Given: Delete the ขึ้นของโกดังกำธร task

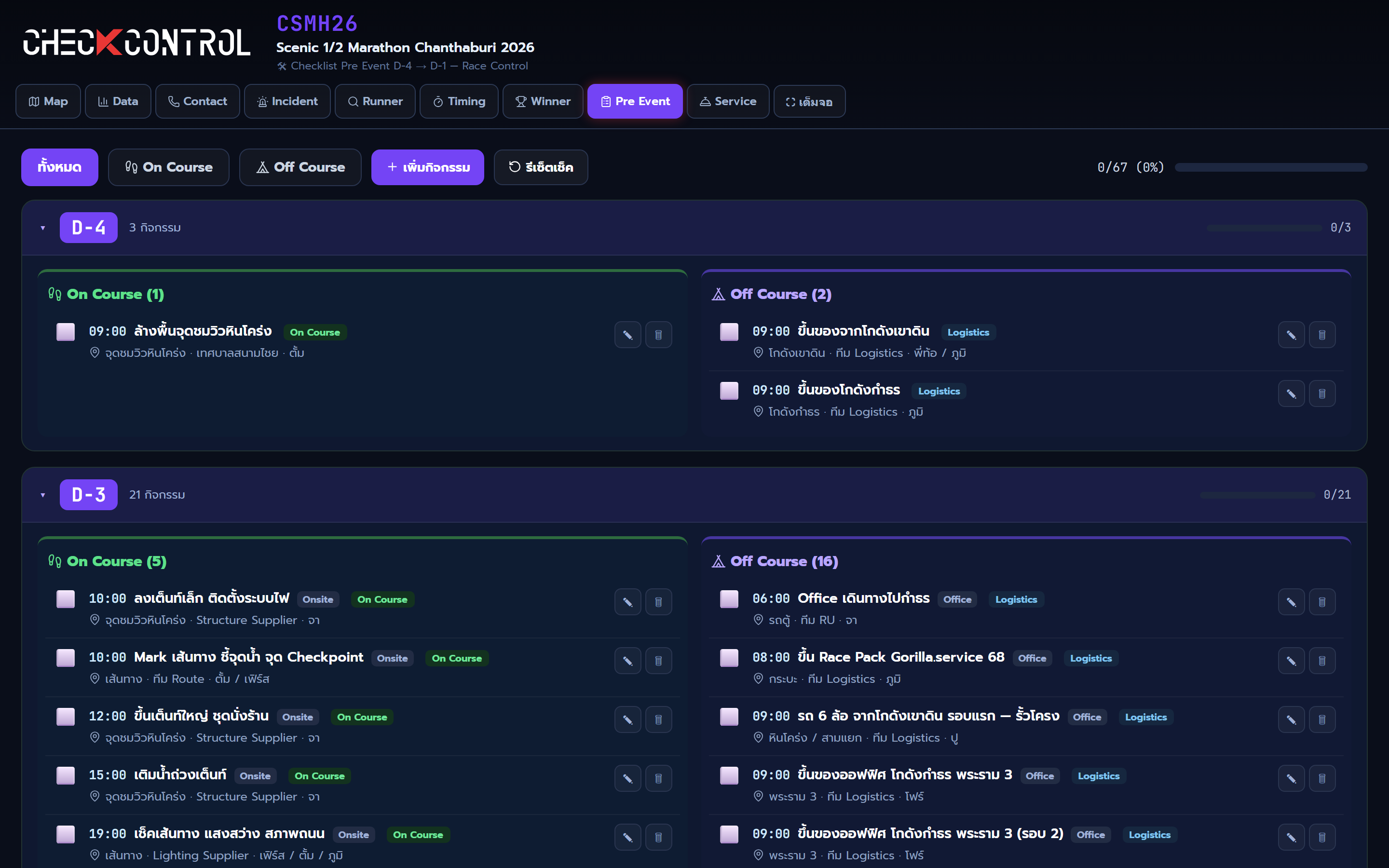Looking at the screenshot, I should tap(1322, 394).
